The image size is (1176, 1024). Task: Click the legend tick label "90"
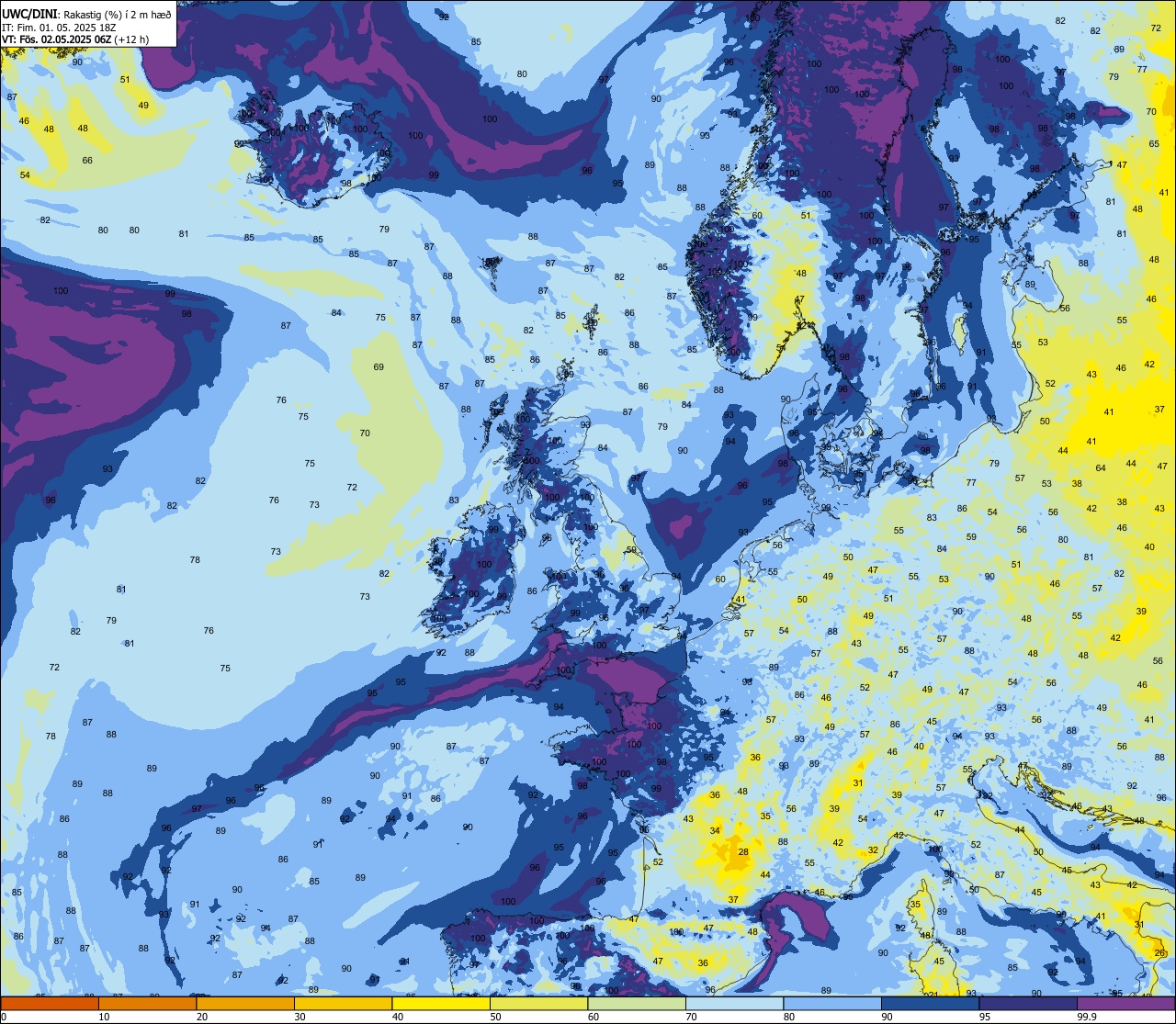(887, 1017)
